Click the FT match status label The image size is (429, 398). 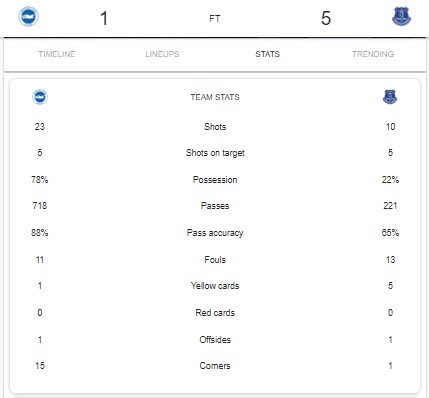(x=215, y=19)
